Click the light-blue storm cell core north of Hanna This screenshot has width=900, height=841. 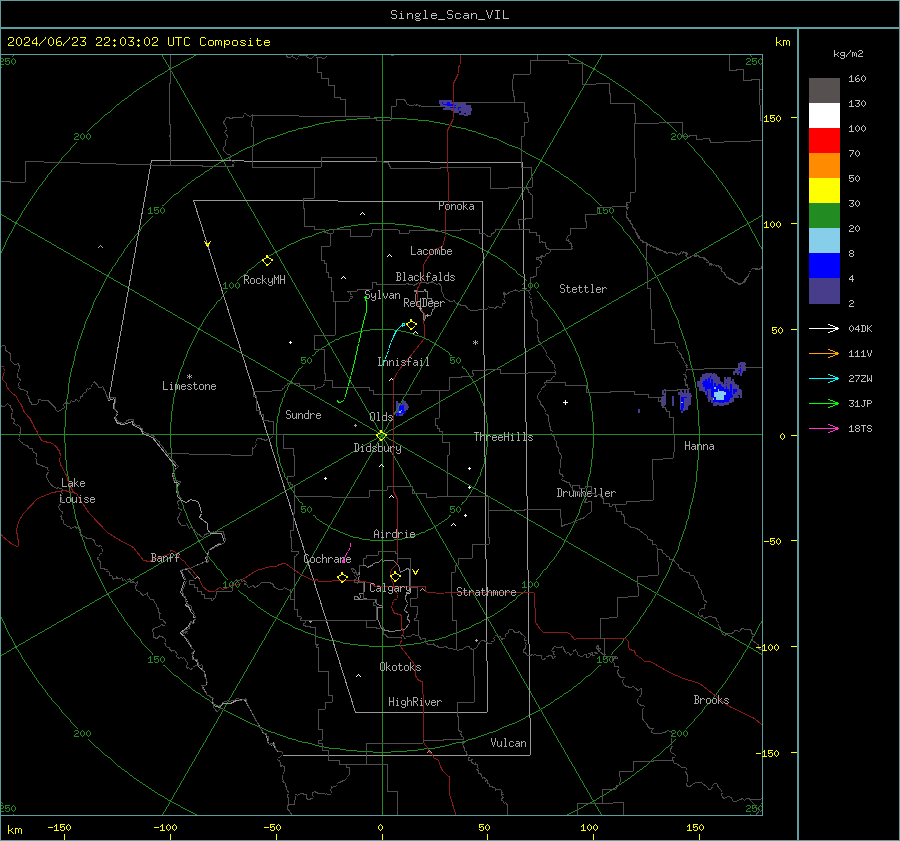[x=719, y=394]
